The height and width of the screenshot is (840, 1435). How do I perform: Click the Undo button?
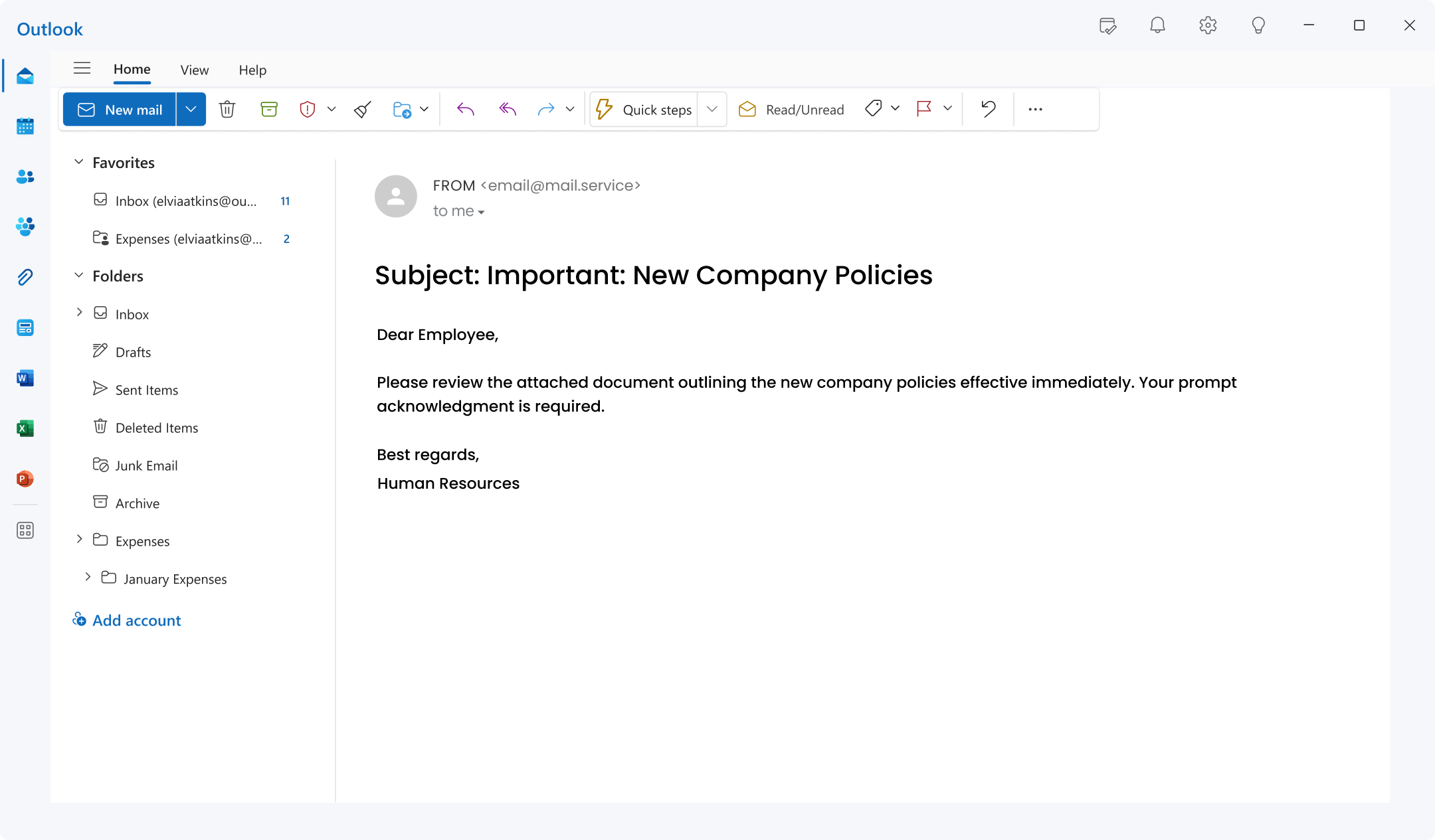pyautogui.click(x=988, y=109)
